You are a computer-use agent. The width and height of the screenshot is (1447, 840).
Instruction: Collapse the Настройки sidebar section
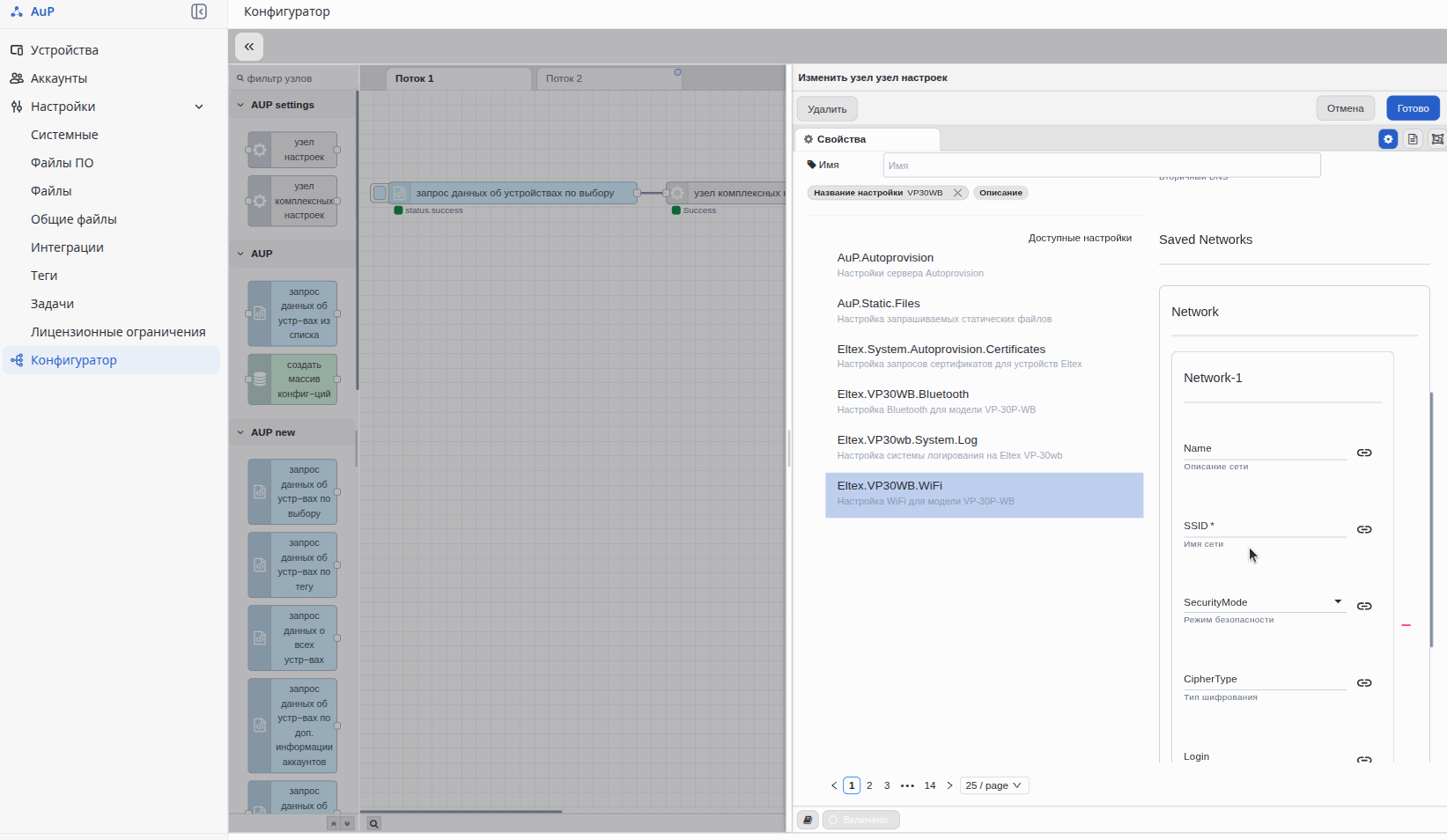tap(199, 107)
